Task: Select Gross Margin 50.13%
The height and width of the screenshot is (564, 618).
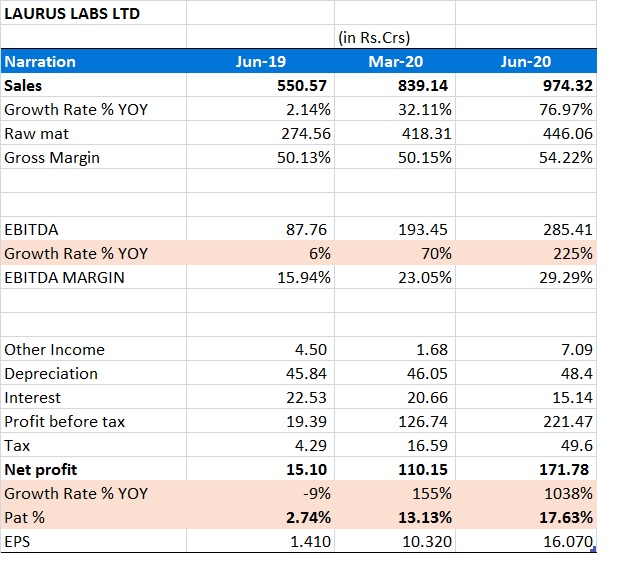Action: point(261,158)
